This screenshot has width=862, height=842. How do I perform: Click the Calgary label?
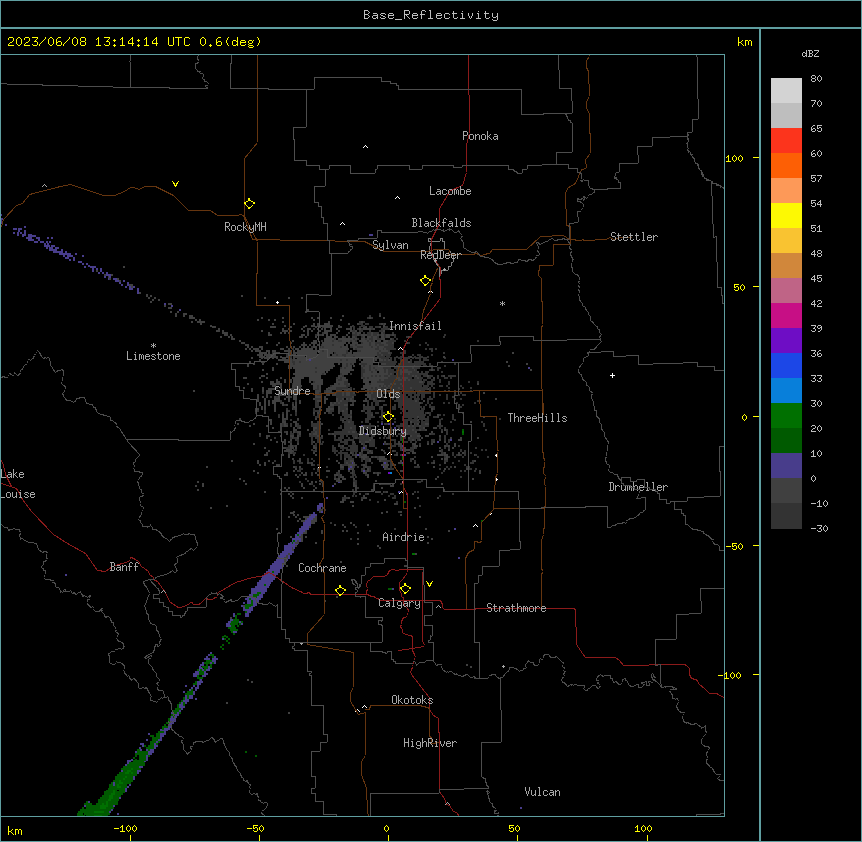click(399, 603)
